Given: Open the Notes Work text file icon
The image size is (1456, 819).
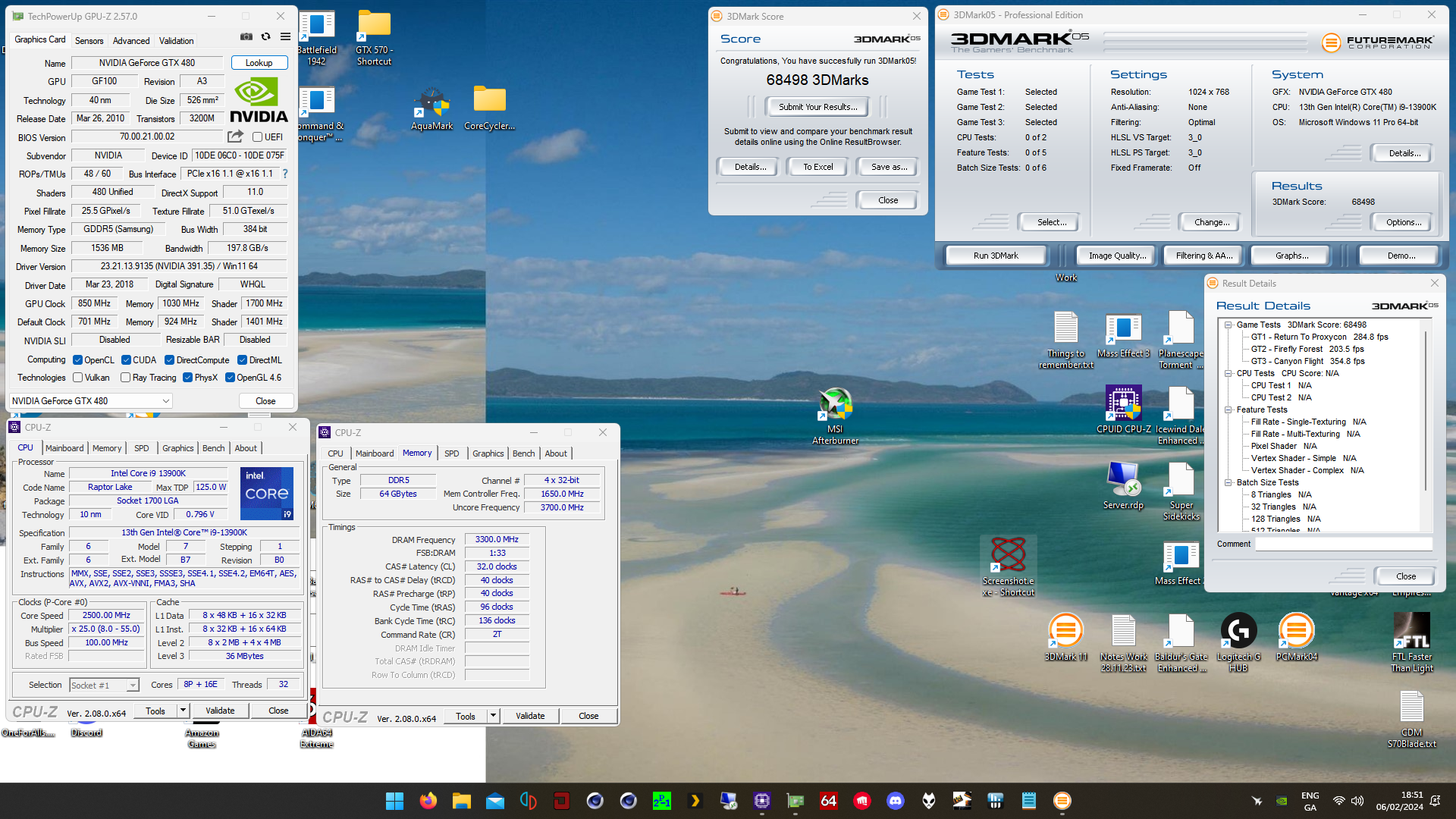Looking at the screenshot, I should click(x=1123, y=642).
